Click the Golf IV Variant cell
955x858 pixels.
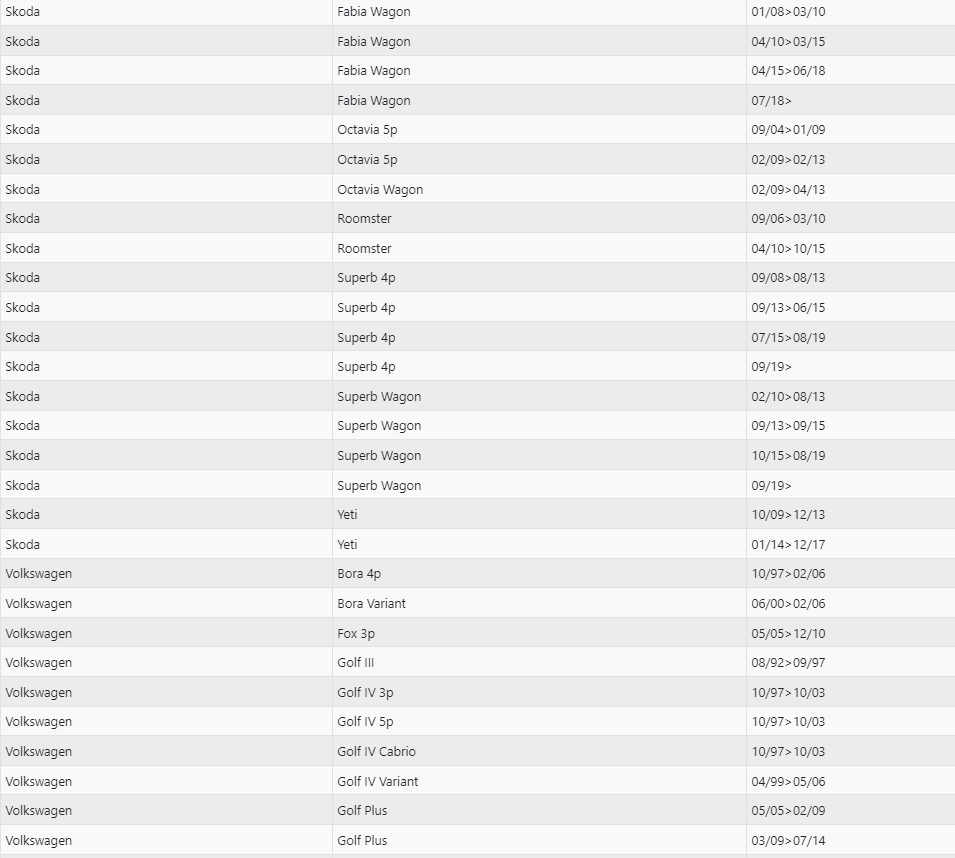pos(378,781)
